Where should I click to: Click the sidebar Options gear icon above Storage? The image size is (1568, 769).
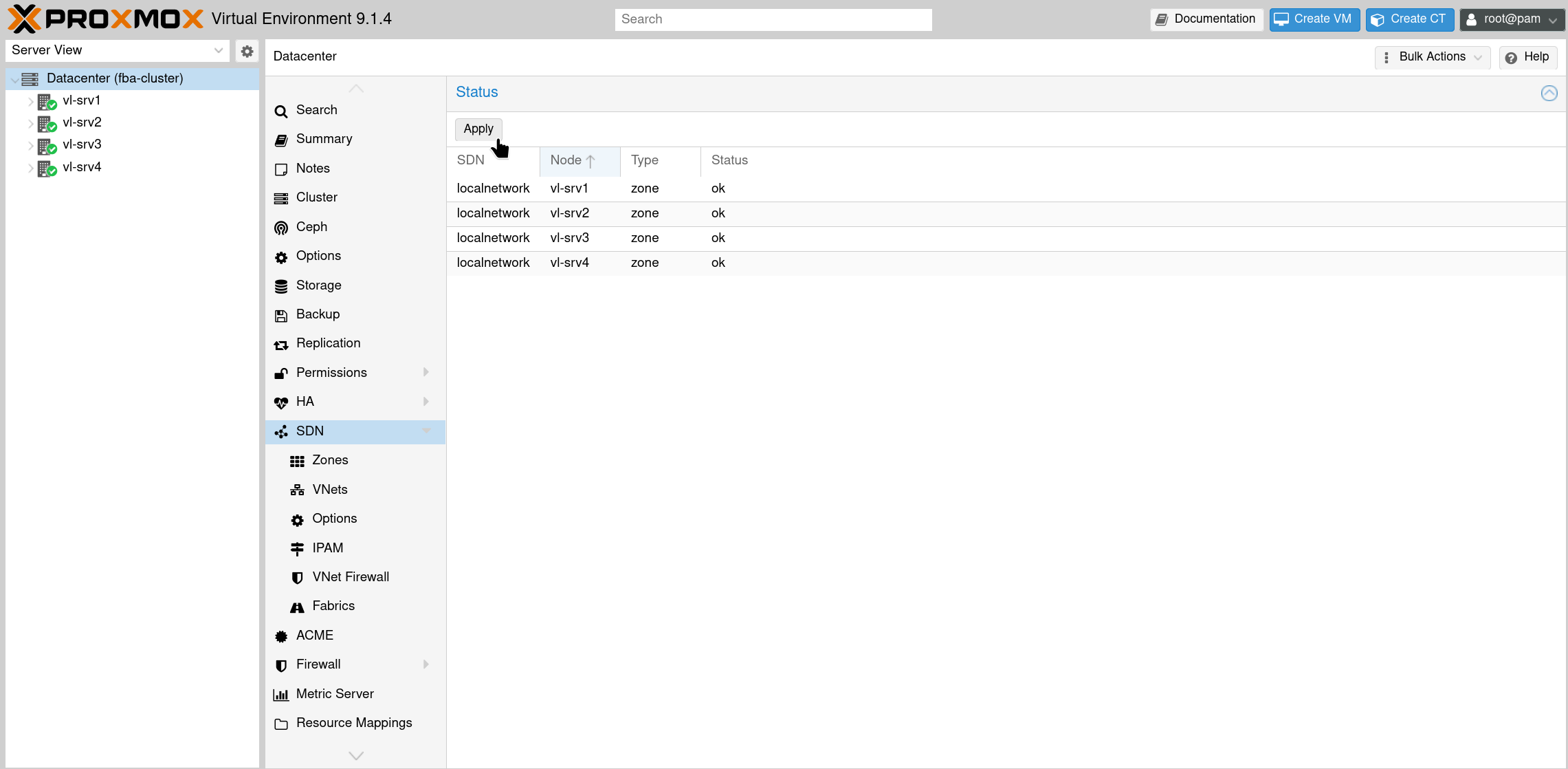coord(281,257)
